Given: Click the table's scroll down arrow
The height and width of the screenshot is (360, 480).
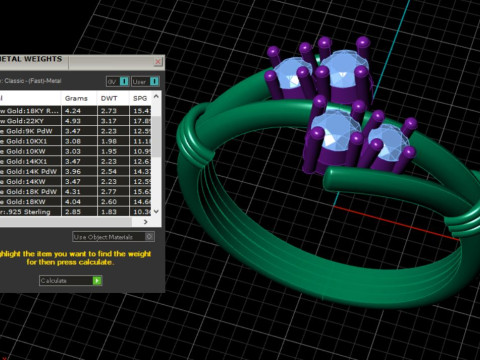Looking at the screenshot, I should pyautogui.click(x=156, y=211).
